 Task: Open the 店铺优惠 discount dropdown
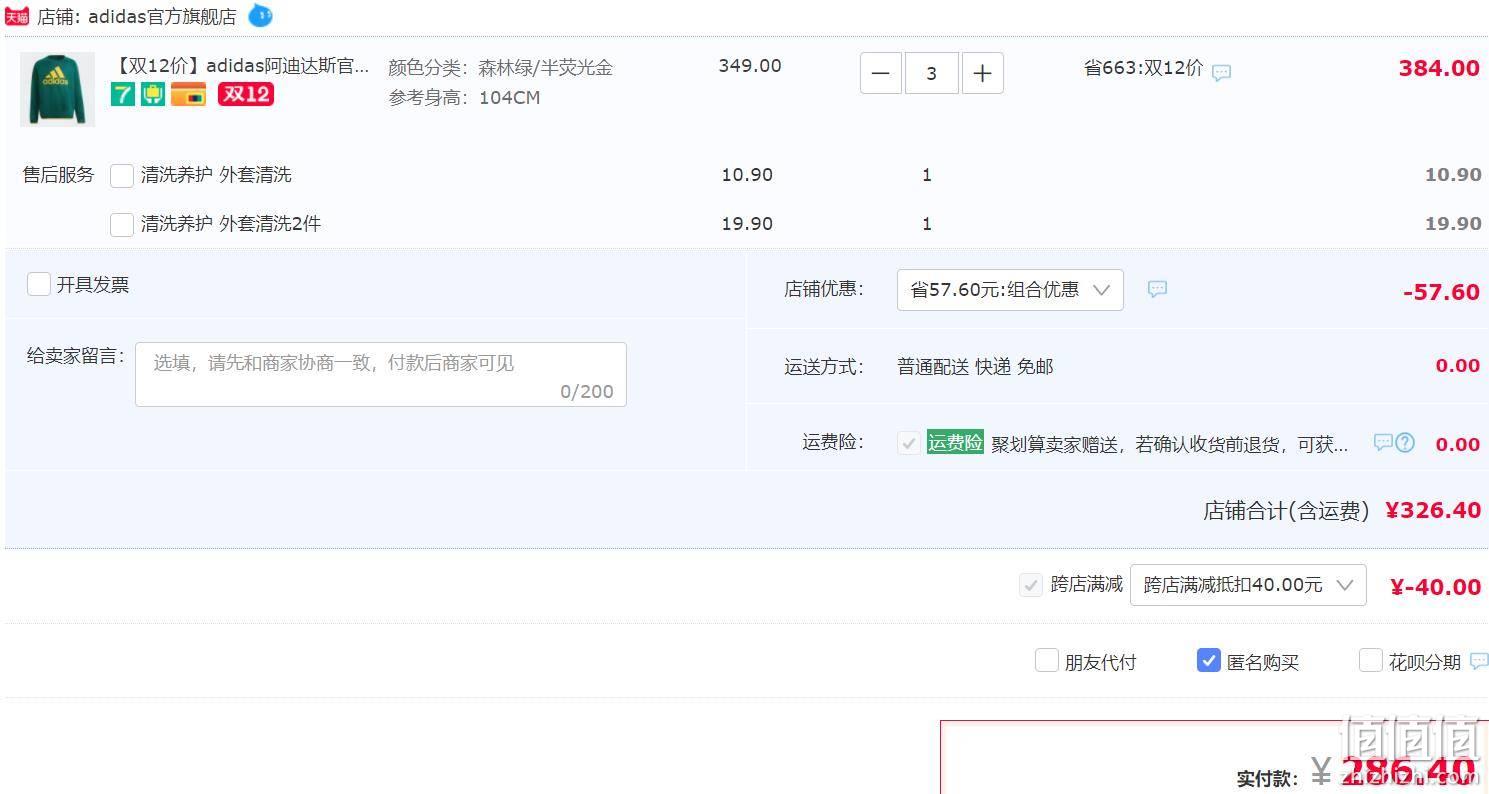click(x=1010, y=290)
